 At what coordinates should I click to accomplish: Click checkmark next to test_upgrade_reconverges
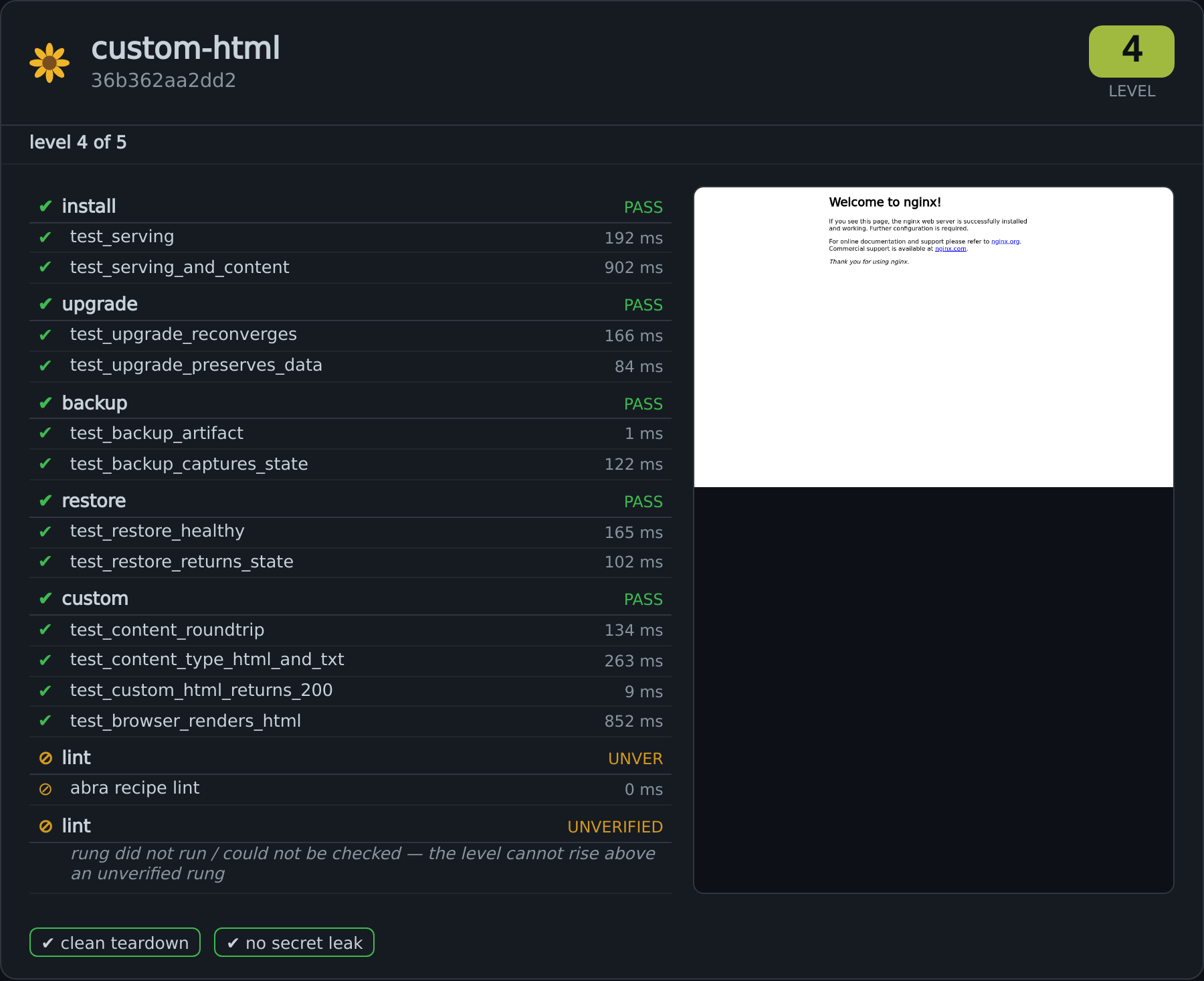point(45,335)
